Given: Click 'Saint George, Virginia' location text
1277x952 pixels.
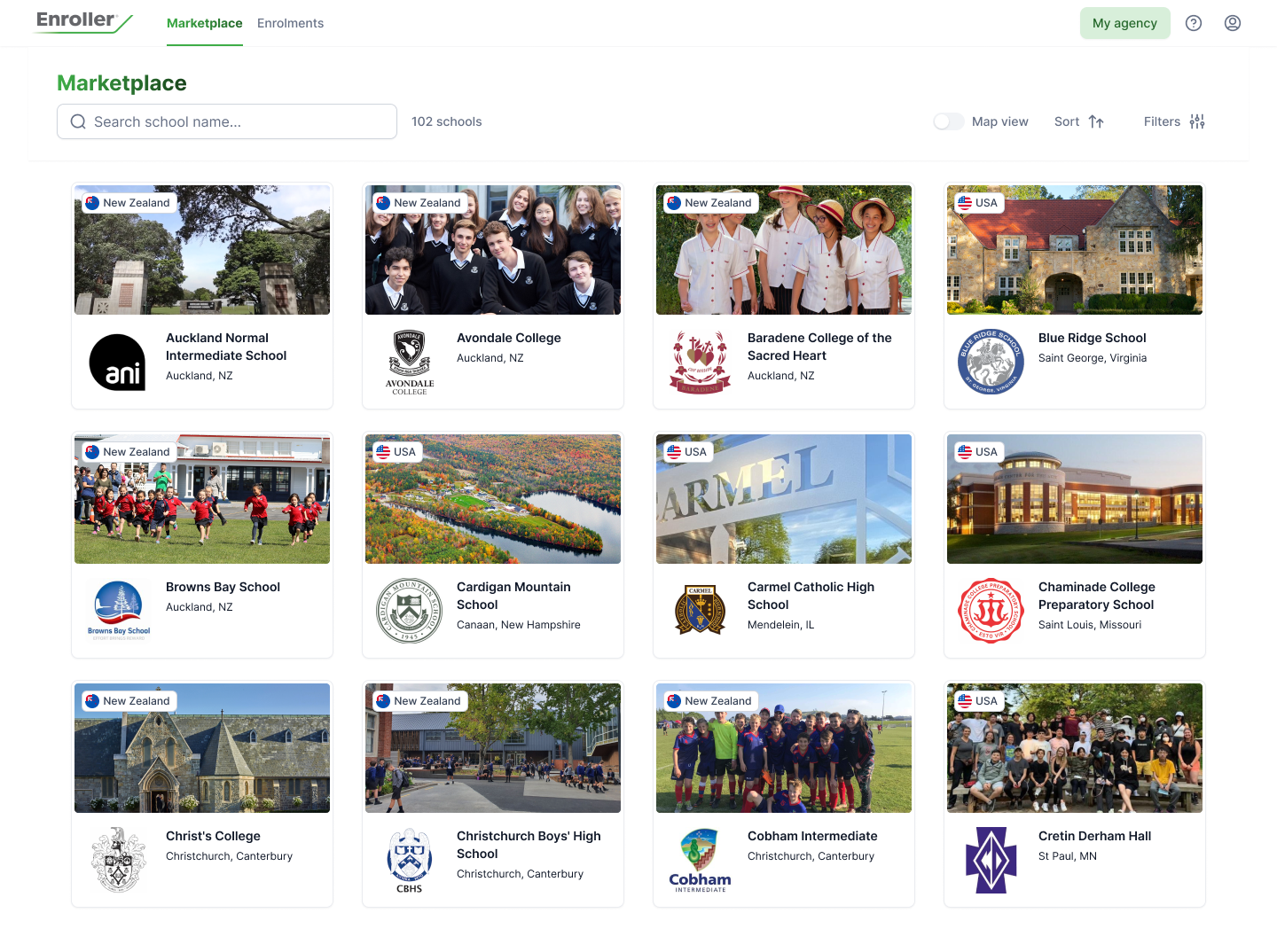Looking at the screenshot, I should (x=1093, y=358).
